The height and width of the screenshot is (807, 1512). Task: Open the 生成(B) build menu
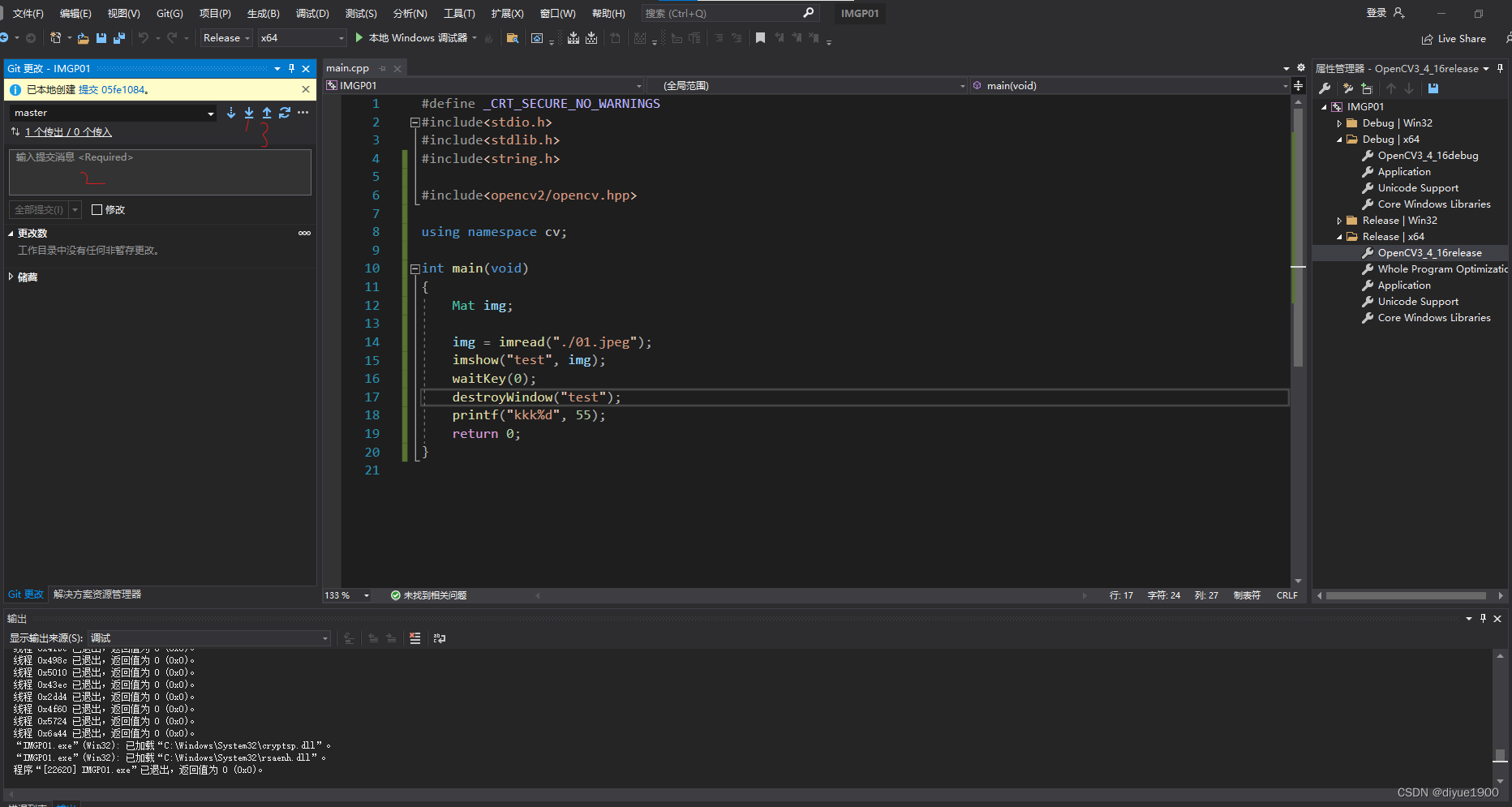[x=264, y=13]
